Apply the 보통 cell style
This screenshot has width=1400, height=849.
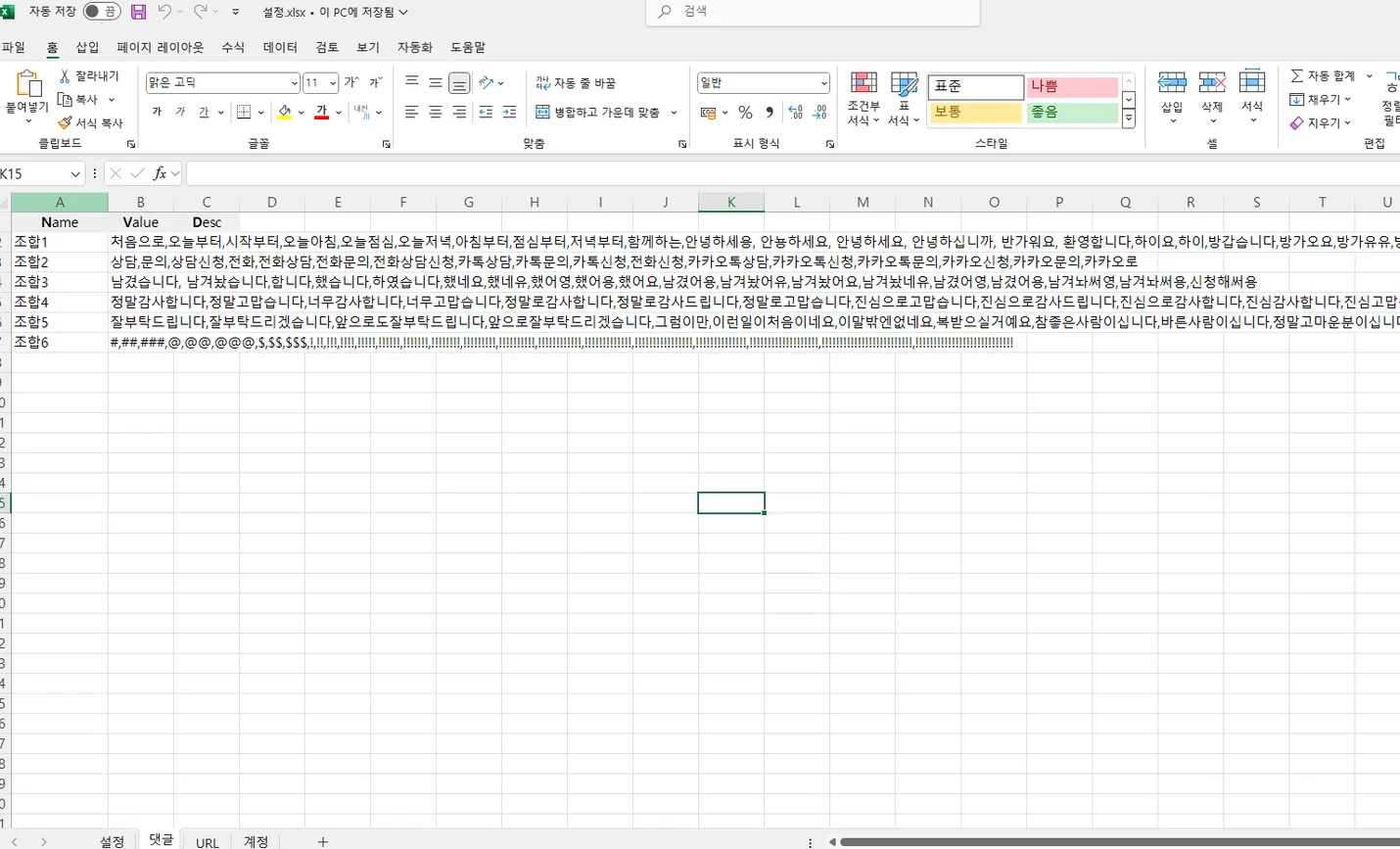[976, 113]
